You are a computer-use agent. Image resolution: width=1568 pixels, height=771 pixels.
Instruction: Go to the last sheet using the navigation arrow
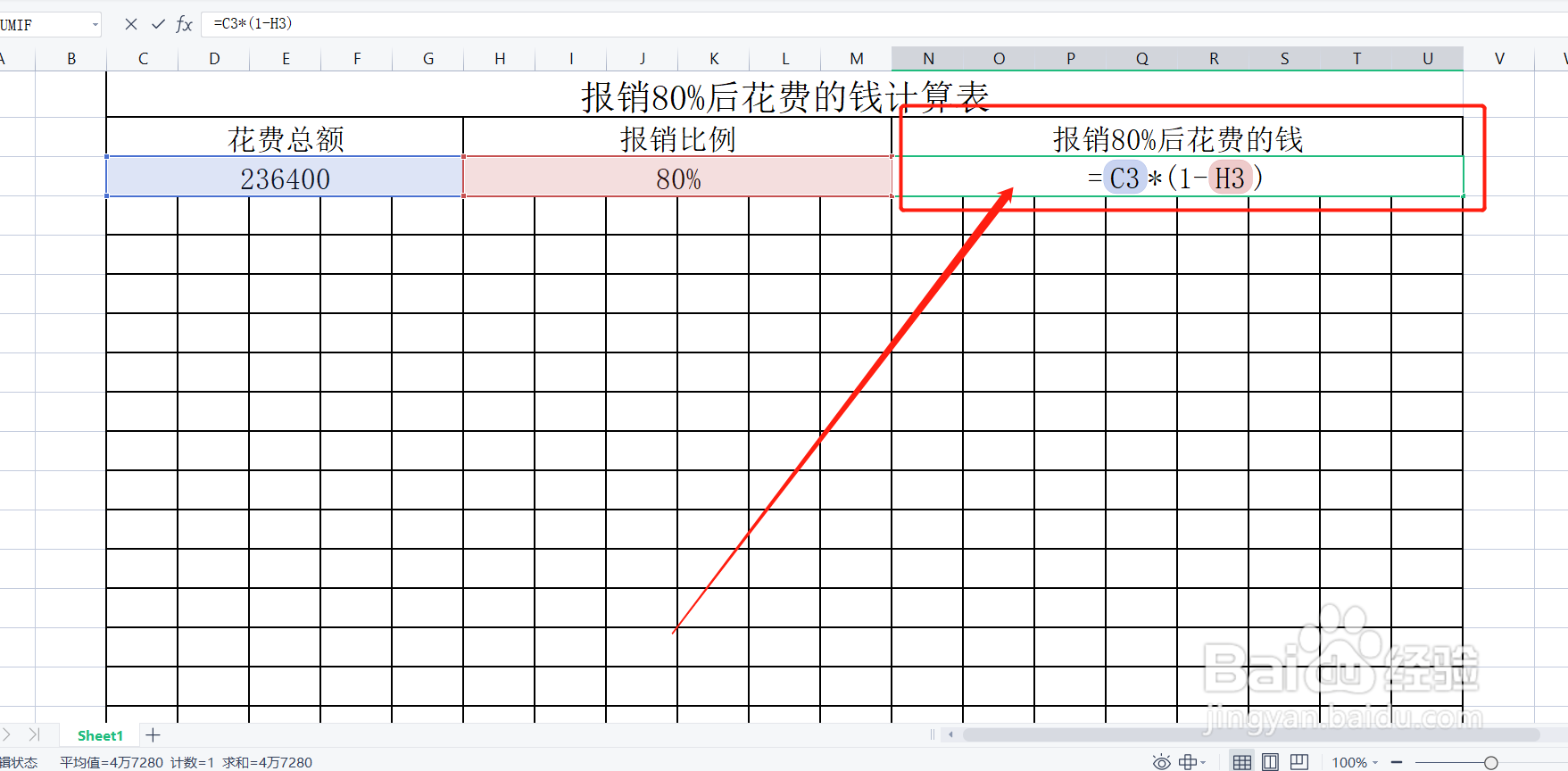(34, 734)
